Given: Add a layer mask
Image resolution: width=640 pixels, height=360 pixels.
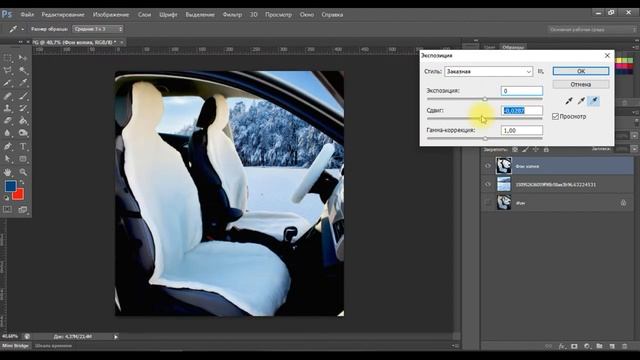Looking at the screenshot, I should point(574,346).
